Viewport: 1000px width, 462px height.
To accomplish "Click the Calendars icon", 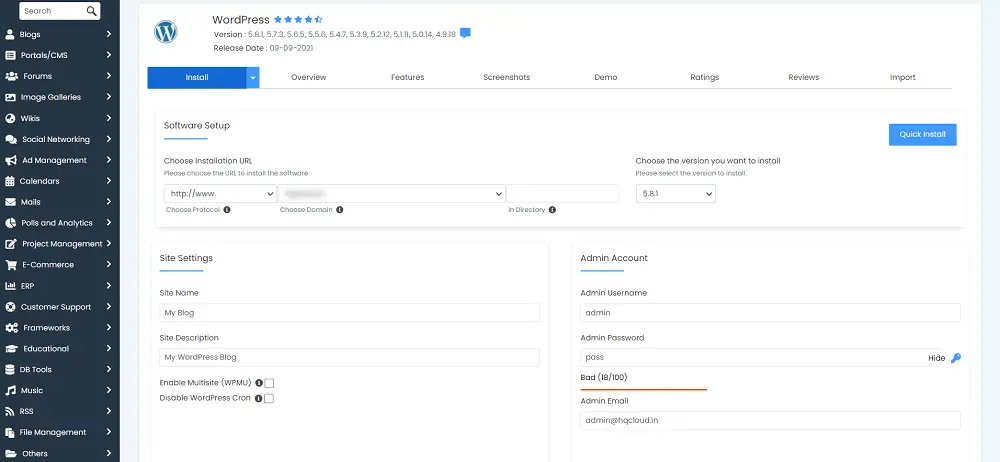I will click(10, 181).
